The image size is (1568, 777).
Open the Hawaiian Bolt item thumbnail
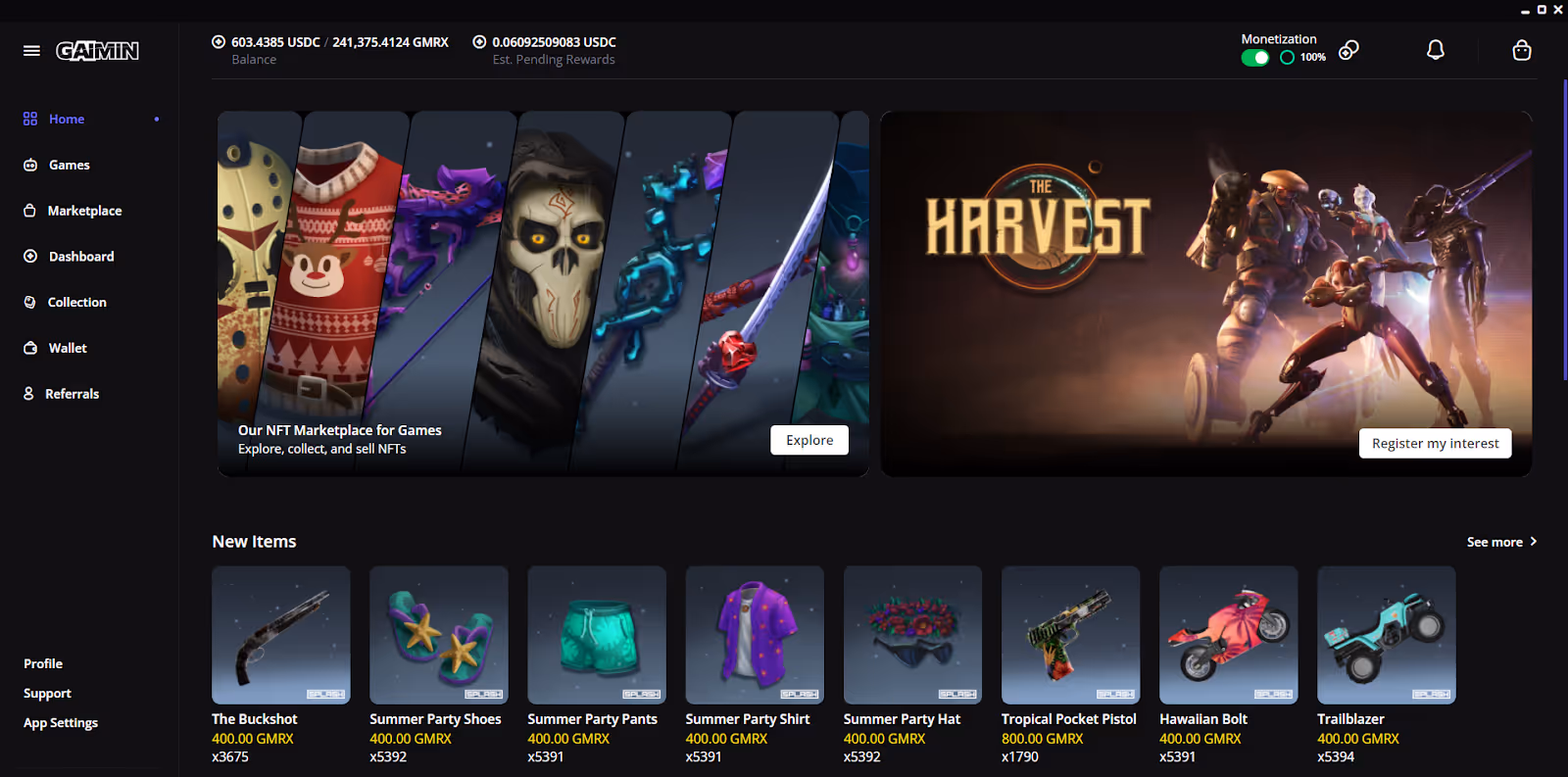pyautogui.click(x=1228, y=635)
